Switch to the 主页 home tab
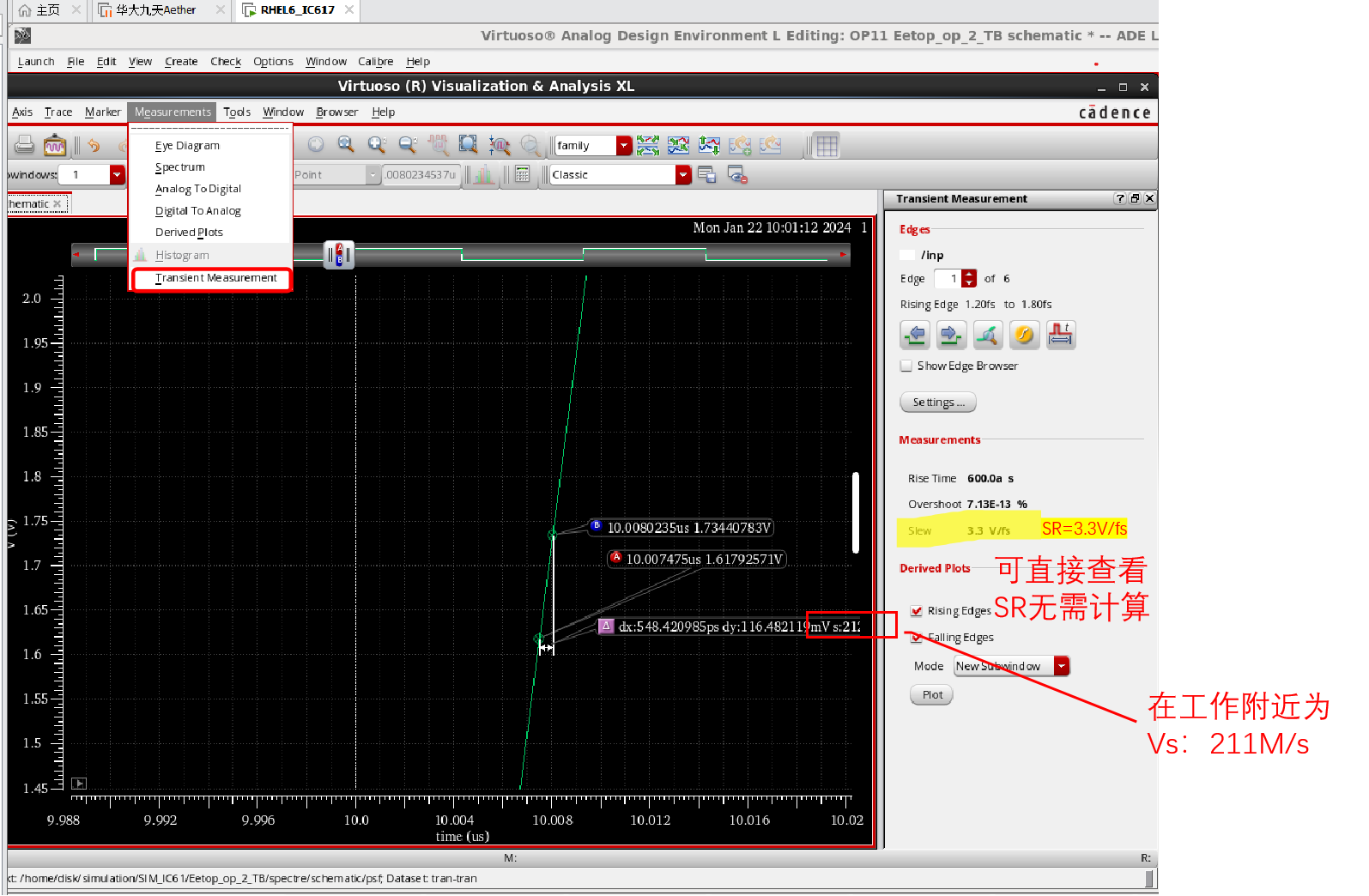The image size is (1369, 896). [48, 10]
